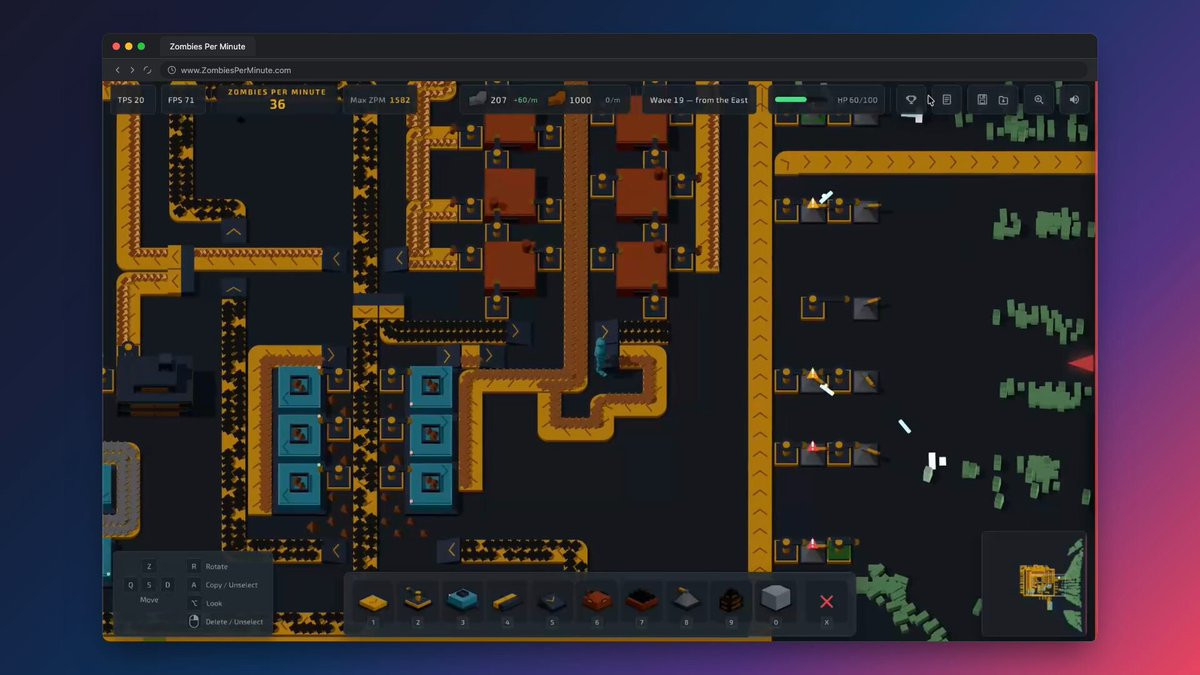Choose the gray stone cube in slot 0

point(776,601)
